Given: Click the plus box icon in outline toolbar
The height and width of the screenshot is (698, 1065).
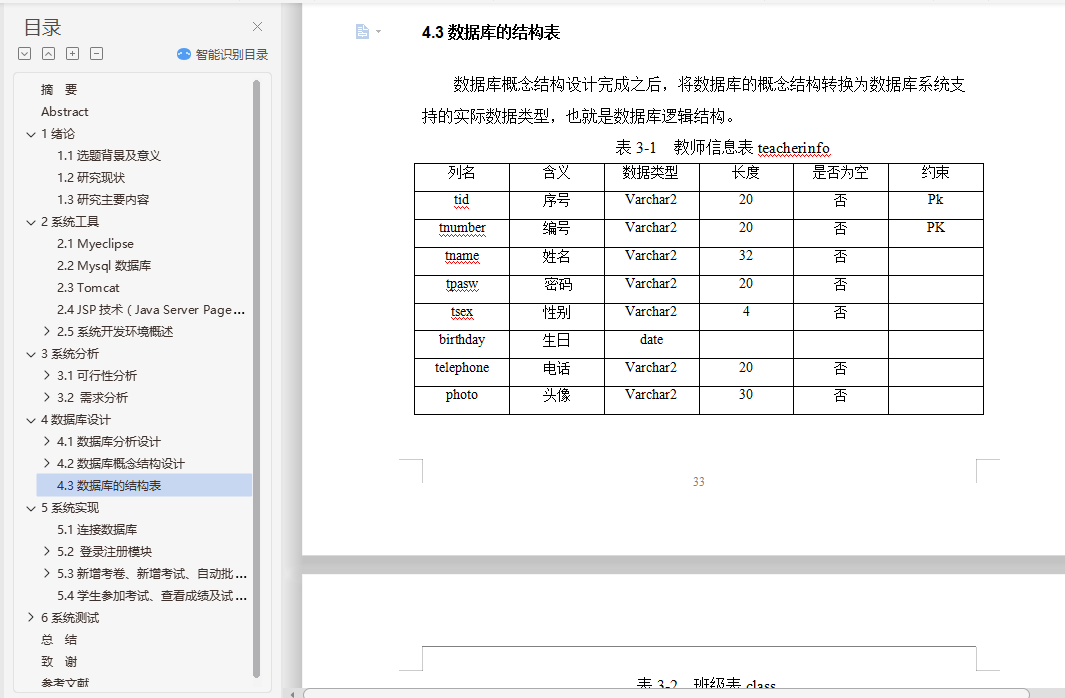Looking at the screenshot, I should tap(73, 54).
